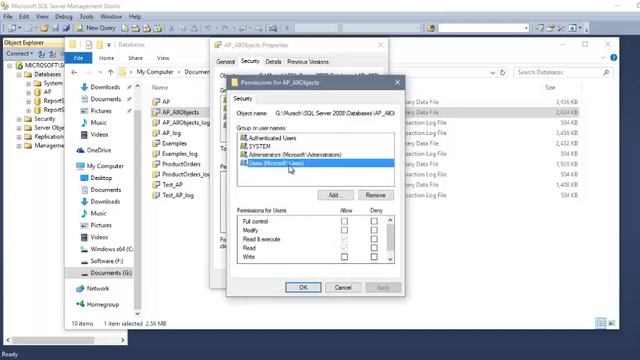Viewport: 640px width, 360px height.
Task: Open the File tab in Explorer window
Action: point(78,58)
